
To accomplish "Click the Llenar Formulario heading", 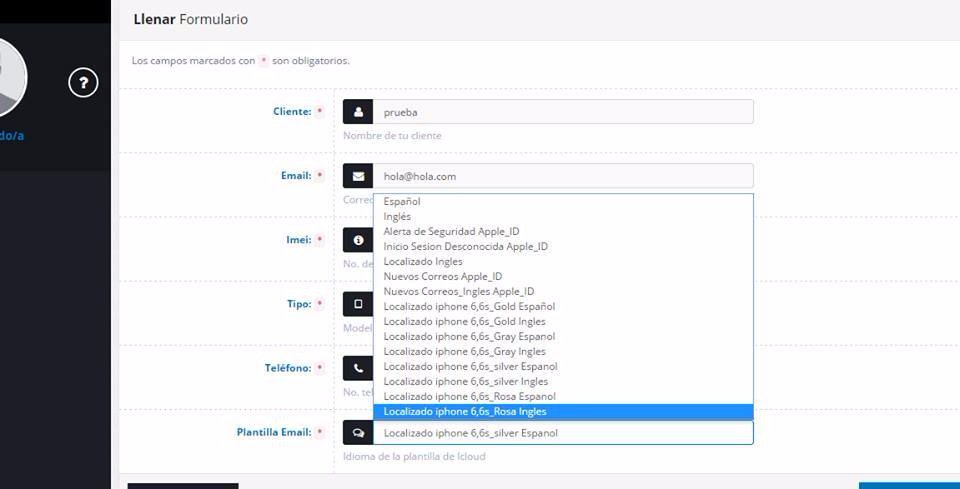I will pyautogui.click(x=190, y=20).
